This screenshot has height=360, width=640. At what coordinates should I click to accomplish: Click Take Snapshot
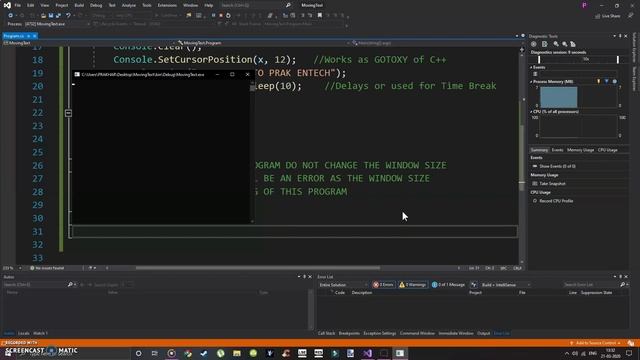coord(553,184)
